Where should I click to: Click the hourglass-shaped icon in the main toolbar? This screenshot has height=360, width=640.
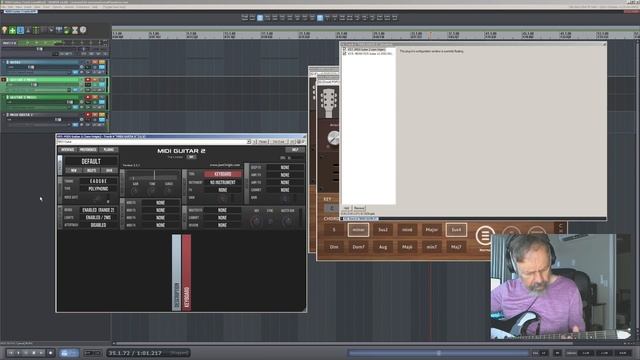(75, 30)
